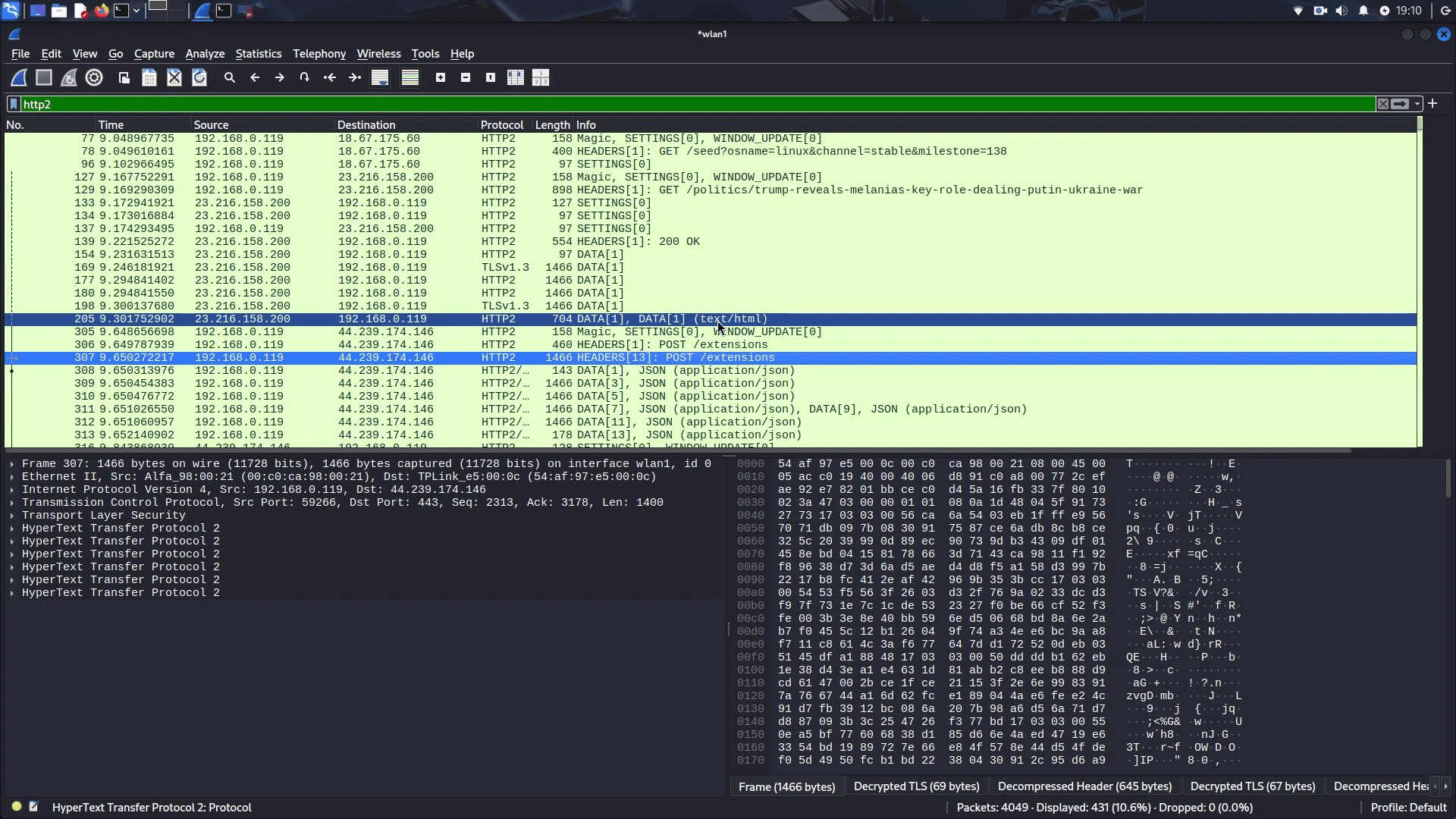Open the display filter bookmark menu
Screen dimensions: 1456x819
(x=14, y=104)
